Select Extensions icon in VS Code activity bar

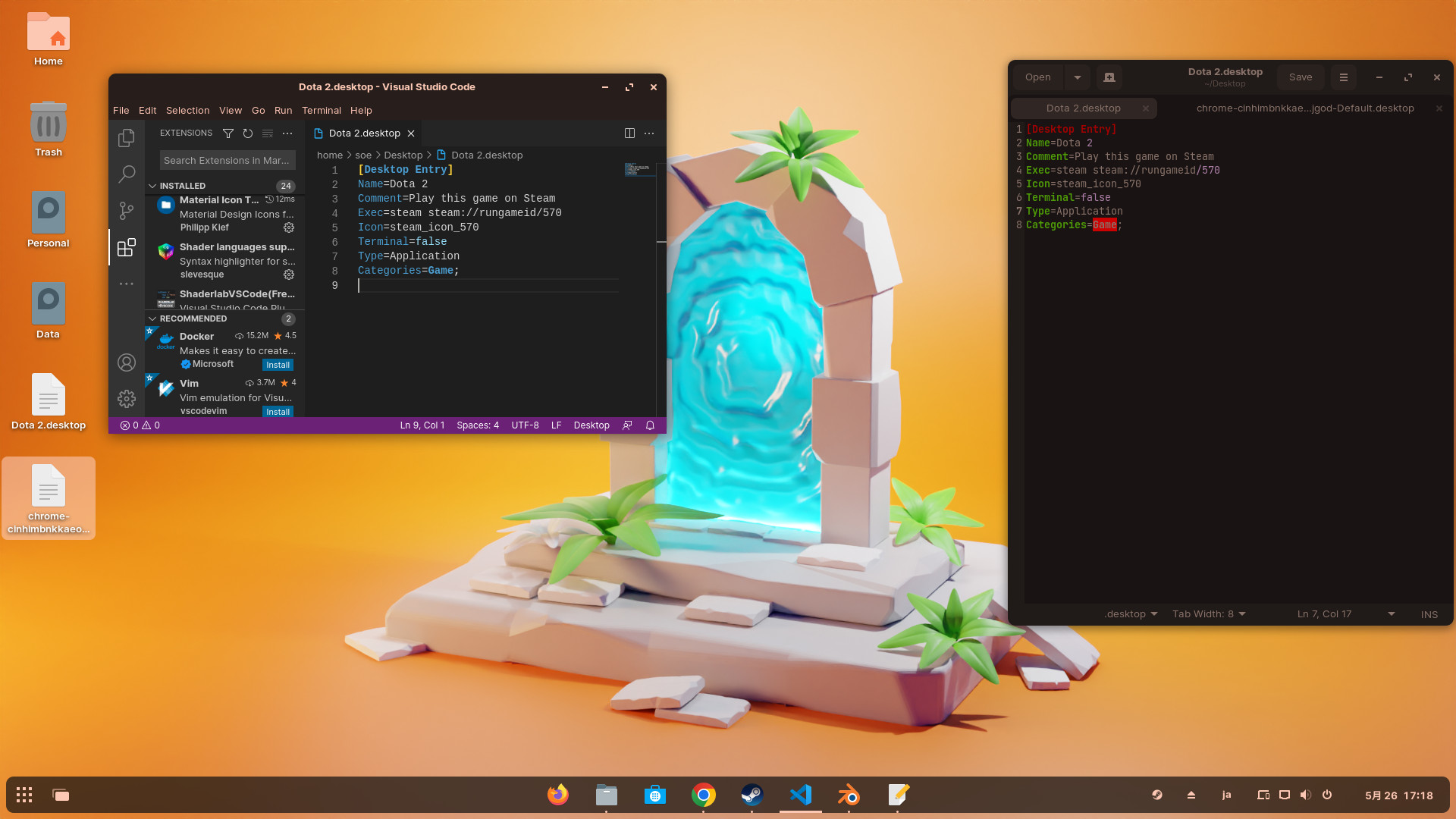coord(127,247)
